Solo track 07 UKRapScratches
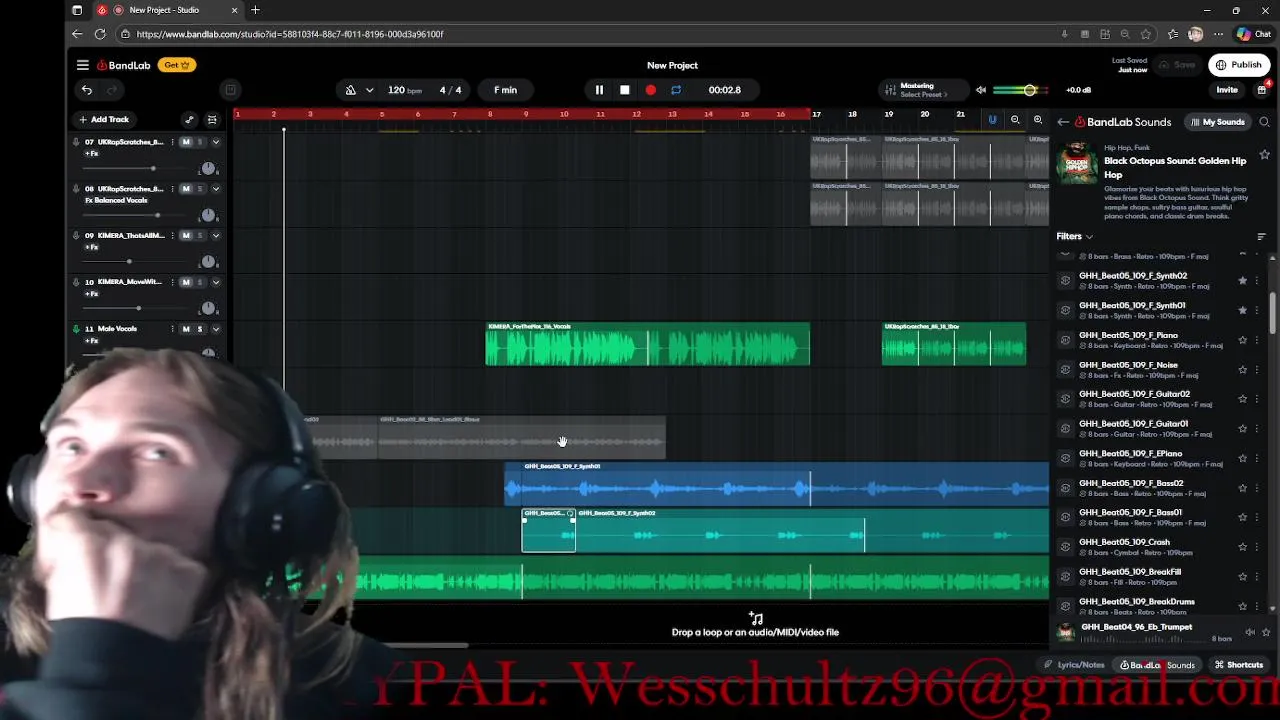 [200, 142]
